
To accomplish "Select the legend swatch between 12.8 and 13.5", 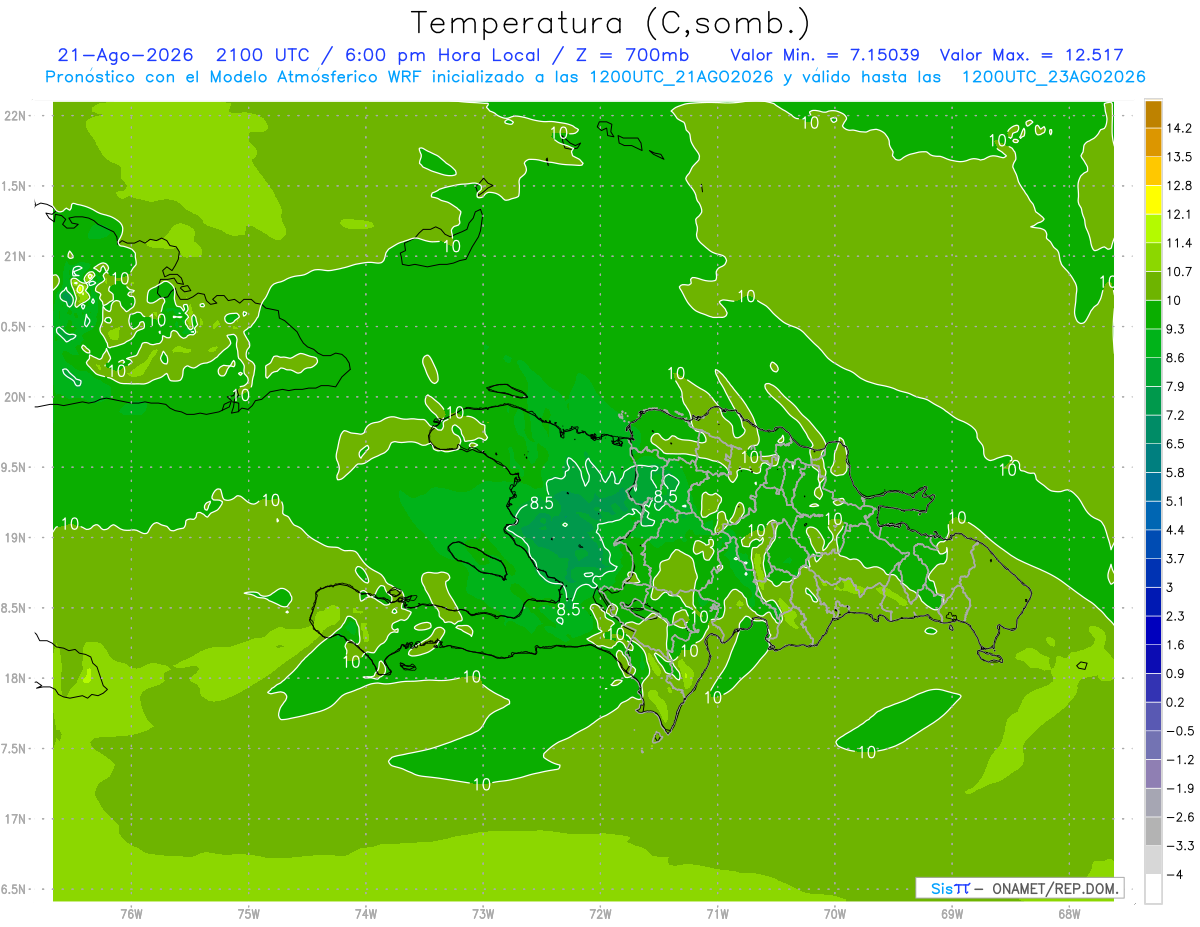I will click(x=1153, y=171).
